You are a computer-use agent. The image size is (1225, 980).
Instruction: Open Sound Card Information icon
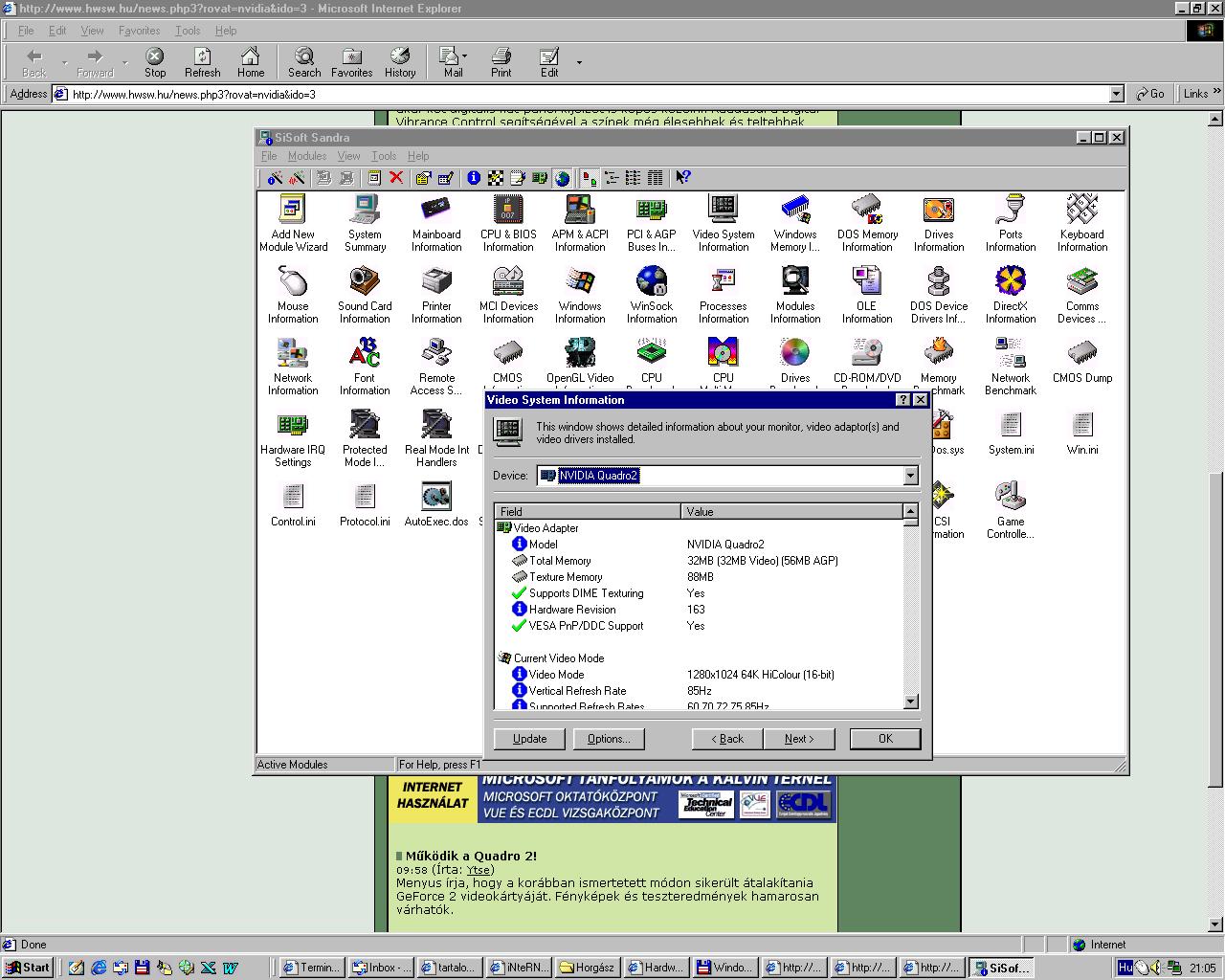click(365, 294)
